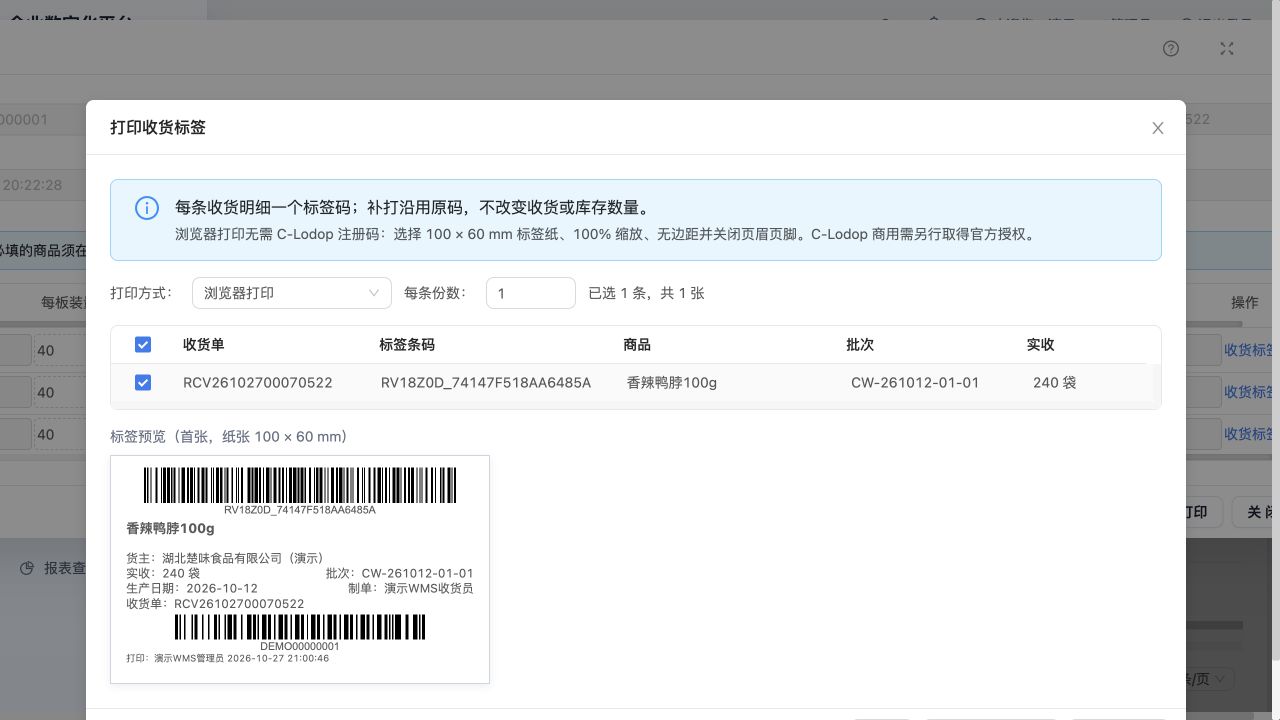Click the 商品 column header
The height and width of the screenshot is (720, 1280).
[637, 344]
